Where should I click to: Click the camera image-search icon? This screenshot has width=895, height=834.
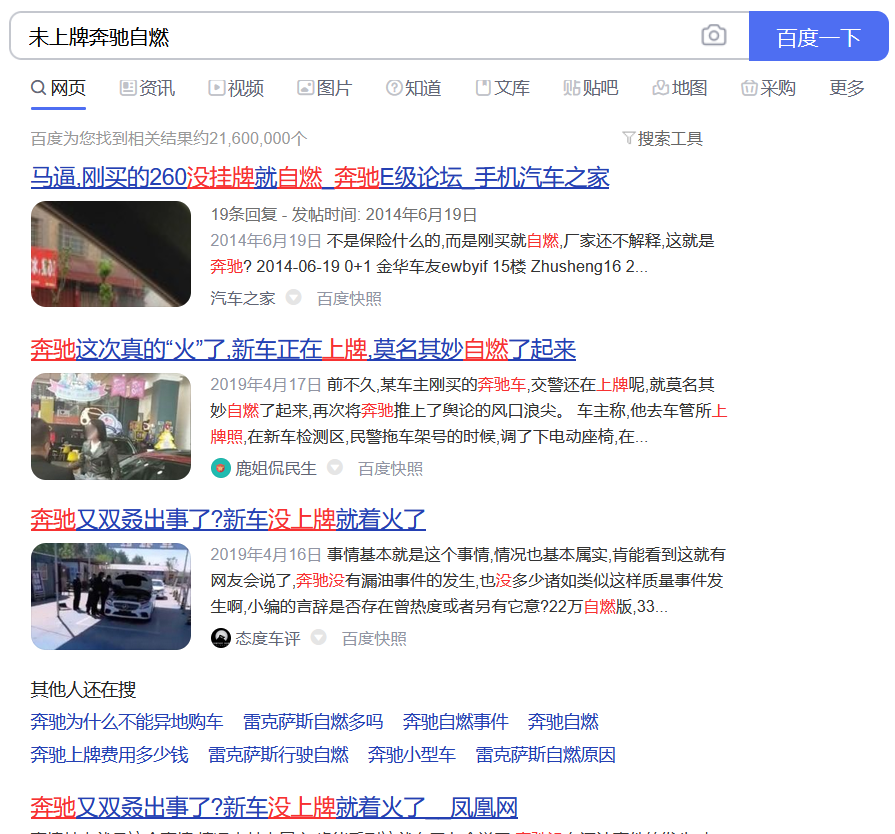(713, 35)
